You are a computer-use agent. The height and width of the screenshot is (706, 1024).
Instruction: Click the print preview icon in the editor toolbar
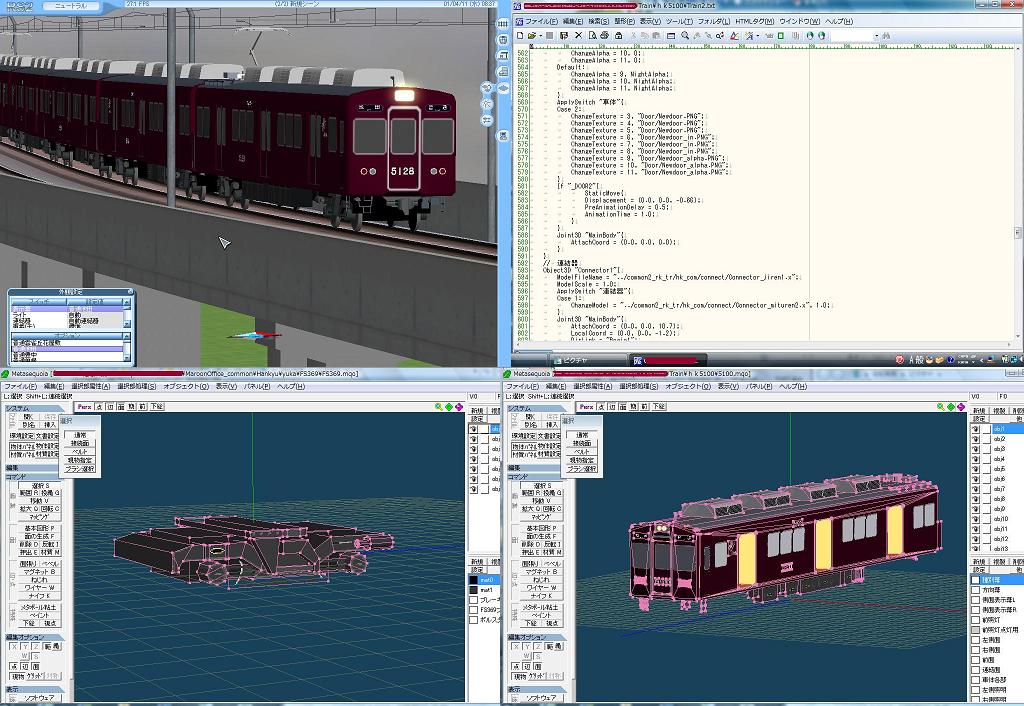point(592,35)
